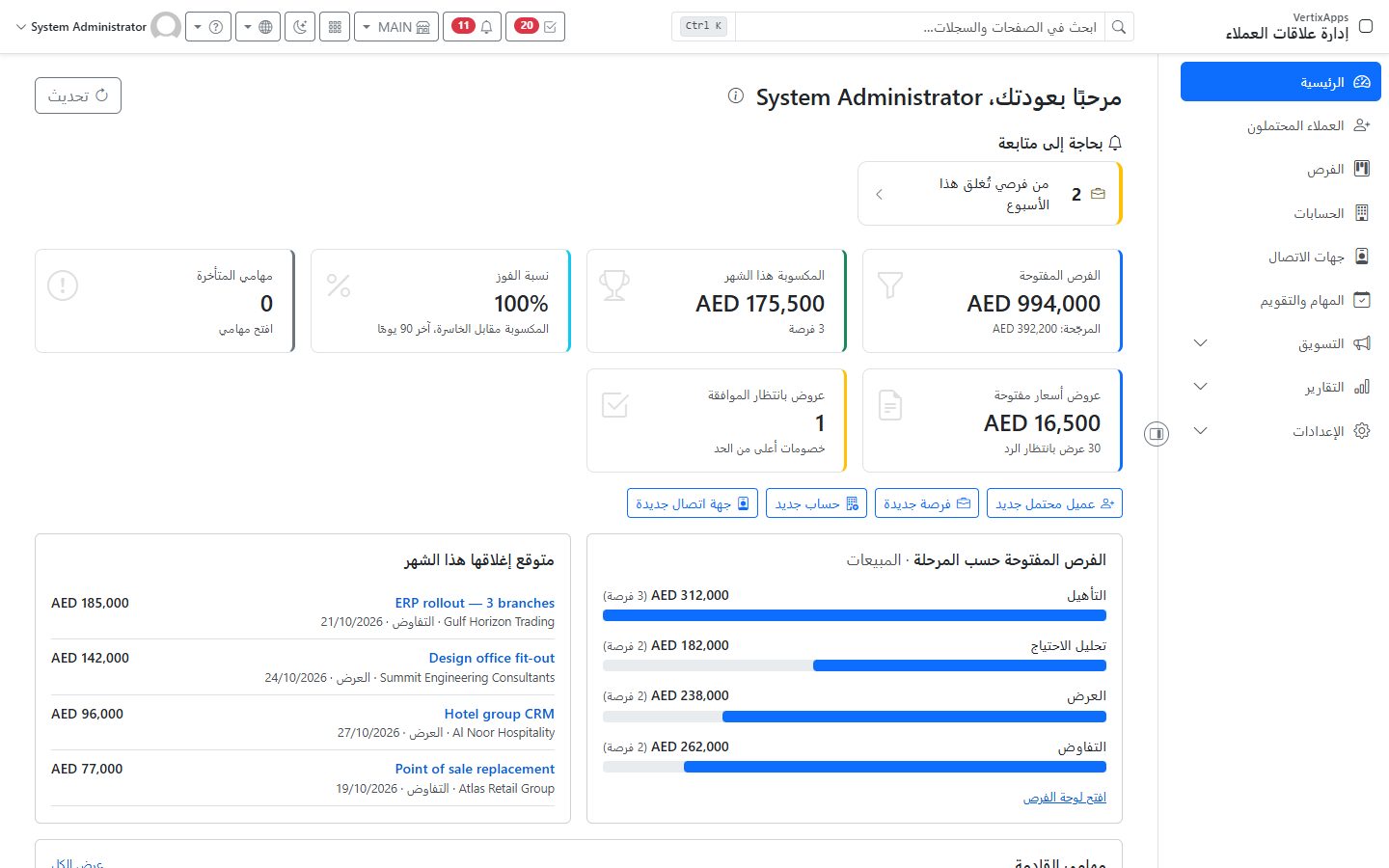Focus the pages and records search field

click(x=920, y=27)
